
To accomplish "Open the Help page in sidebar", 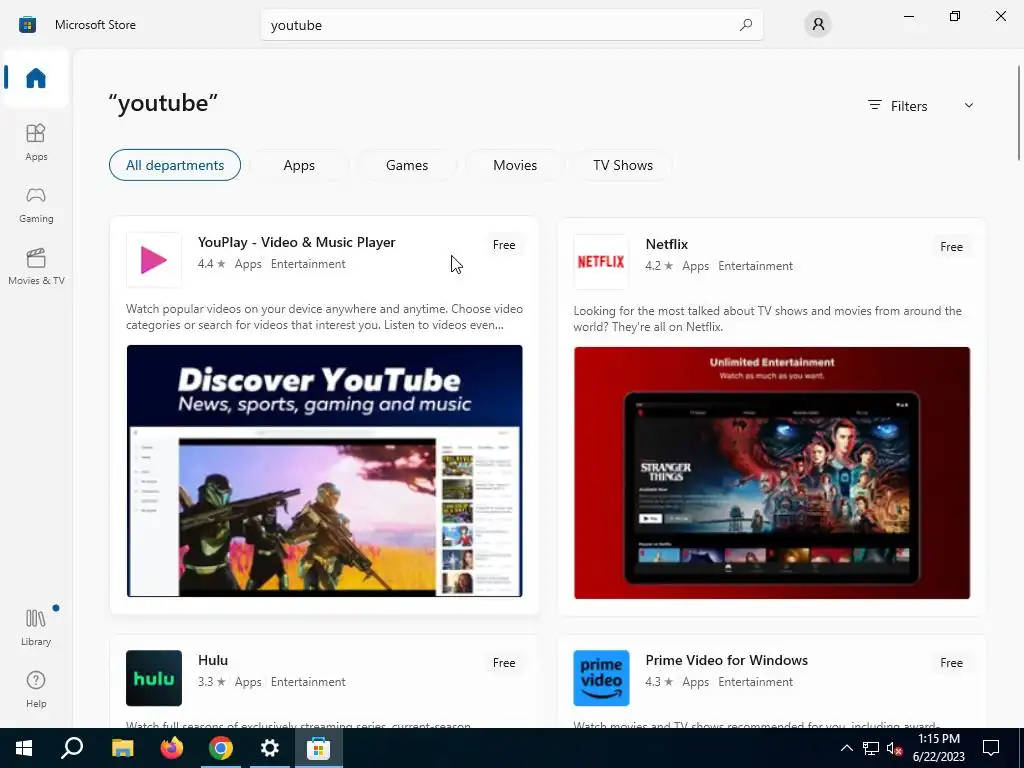I will click(36, 689).
